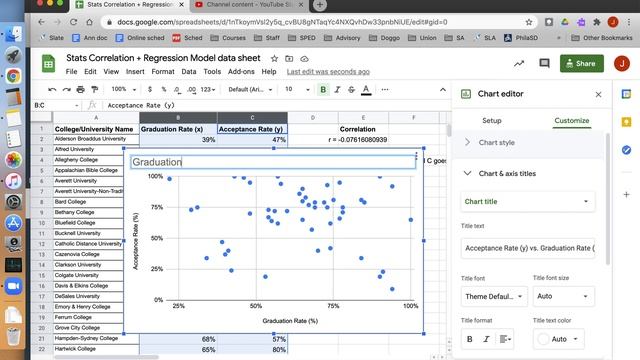Open Google Keep side panel icon
640x360 pixels.
click(x=626, y=122)
